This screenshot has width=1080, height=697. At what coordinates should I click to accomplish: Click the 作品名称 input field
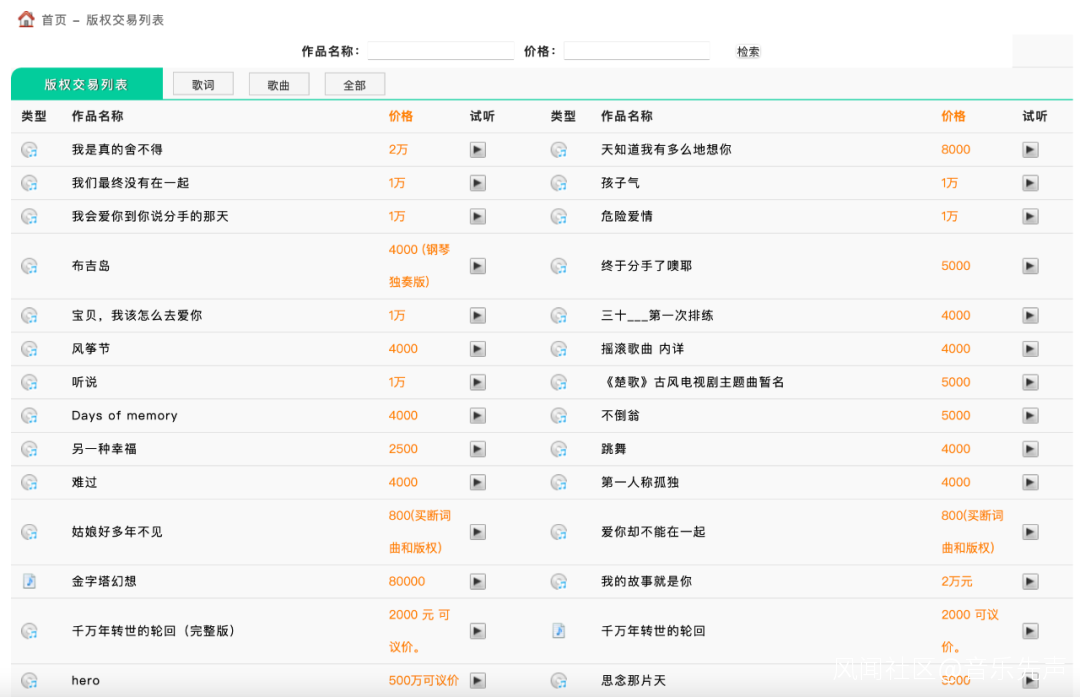(440, 51)
